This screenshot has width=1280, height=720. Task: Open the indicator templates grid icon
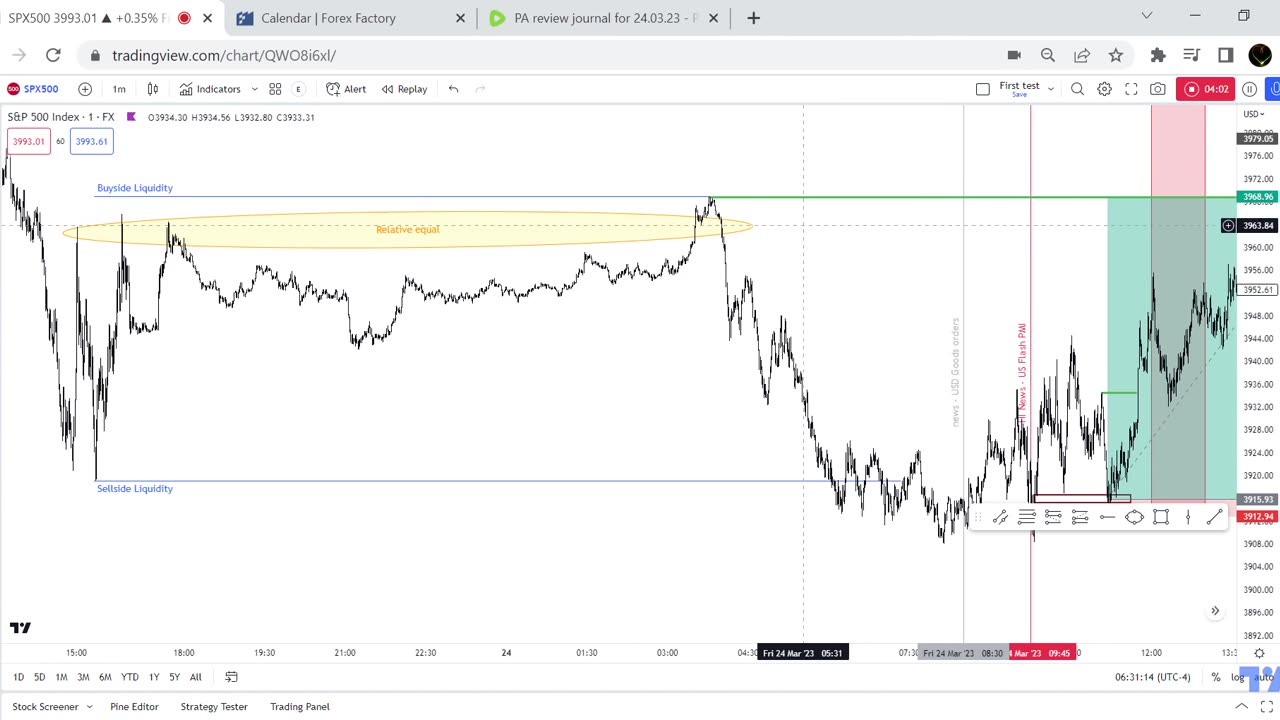[275, 89]
